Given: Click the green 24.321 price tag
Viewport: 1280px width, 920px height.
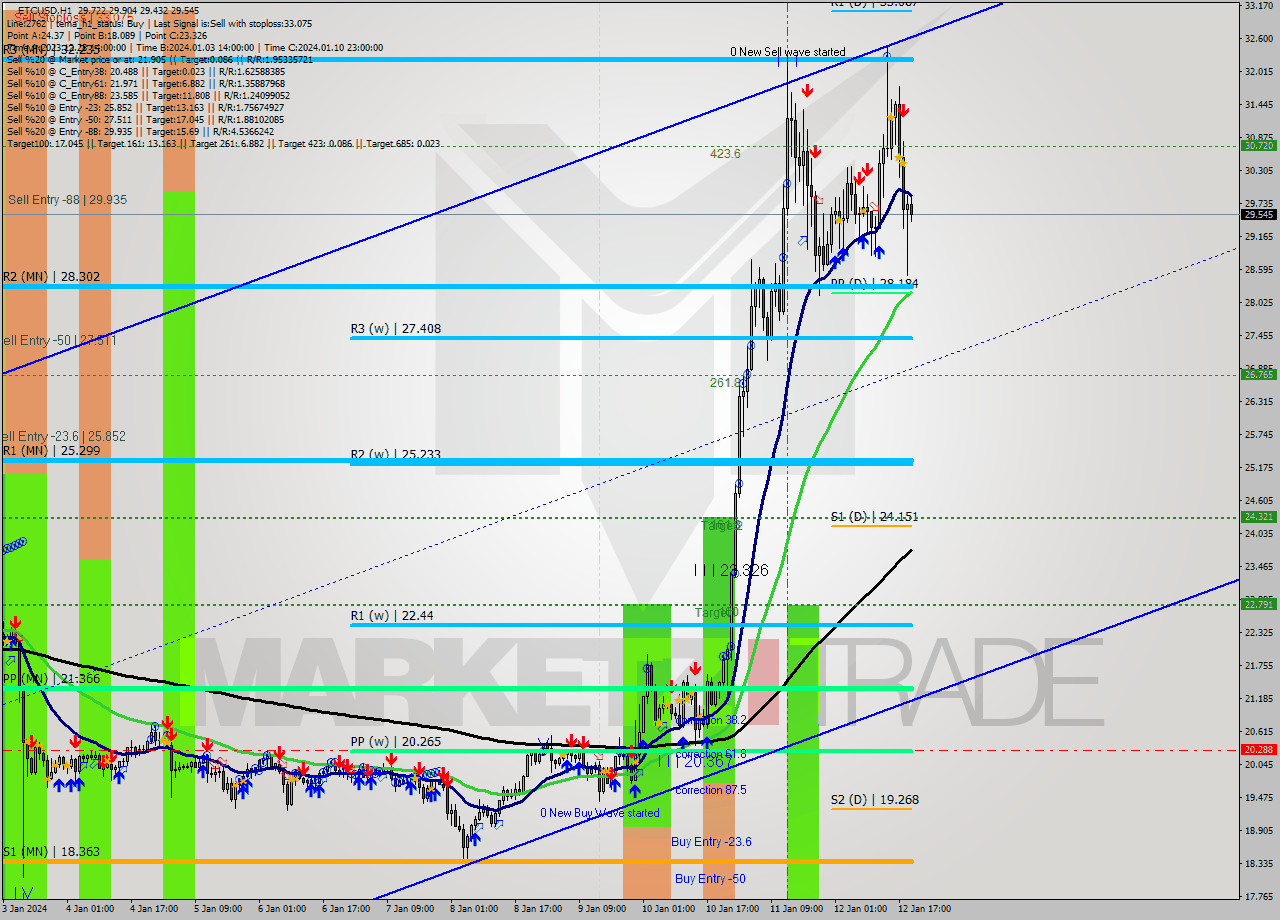Looking at the screenshot, I should tap(1259, 516).
